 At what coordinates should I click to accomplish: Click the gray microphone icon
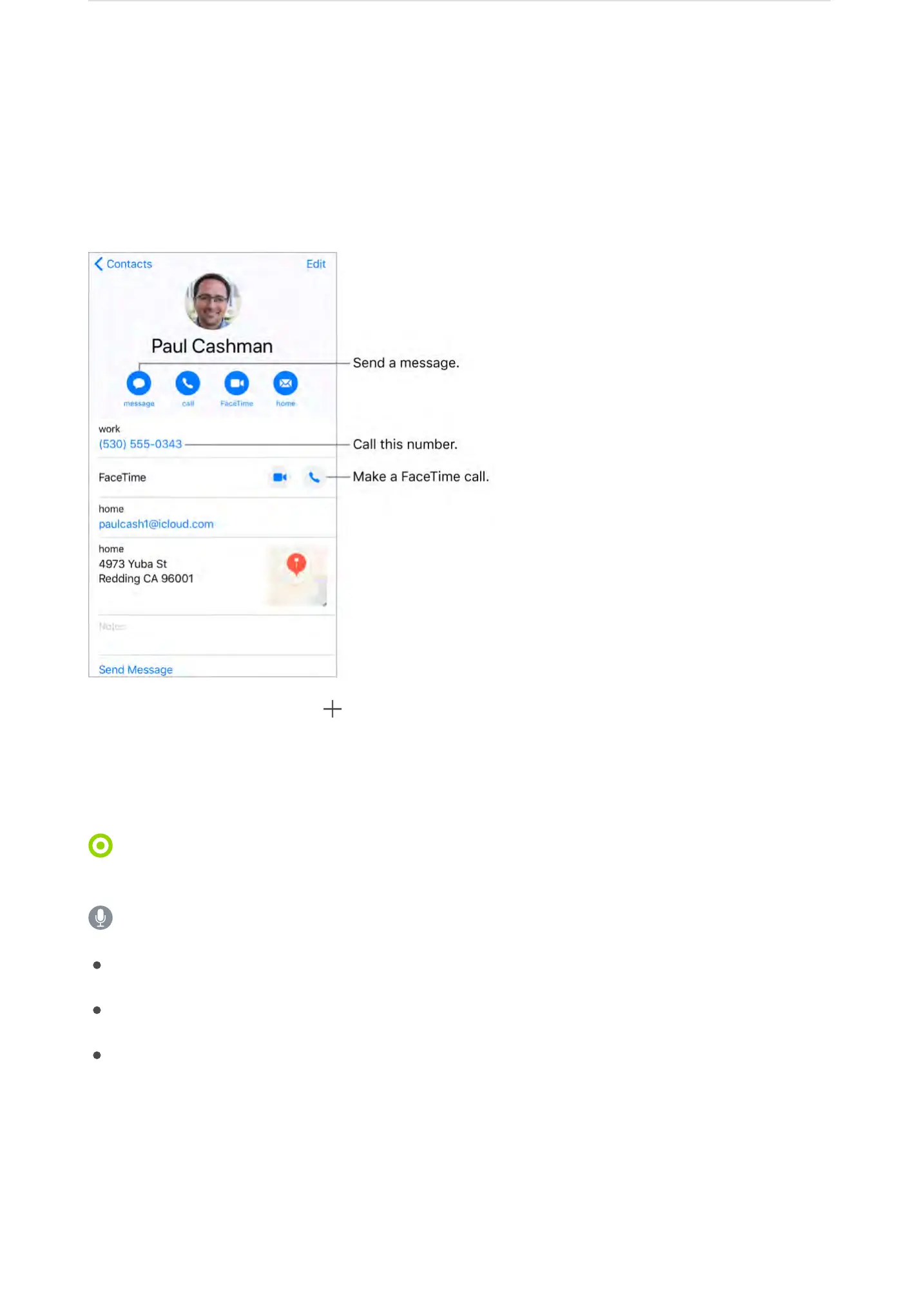[x=101, y=918]
